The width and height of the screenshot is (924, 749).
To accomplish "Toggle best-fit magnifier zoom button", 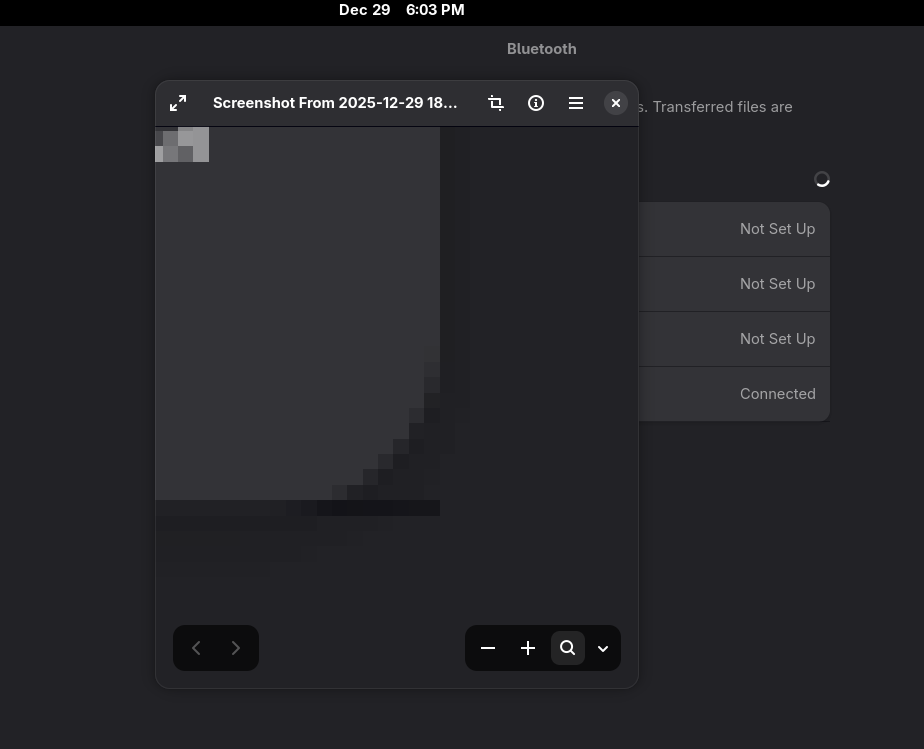I will point(567,648).
